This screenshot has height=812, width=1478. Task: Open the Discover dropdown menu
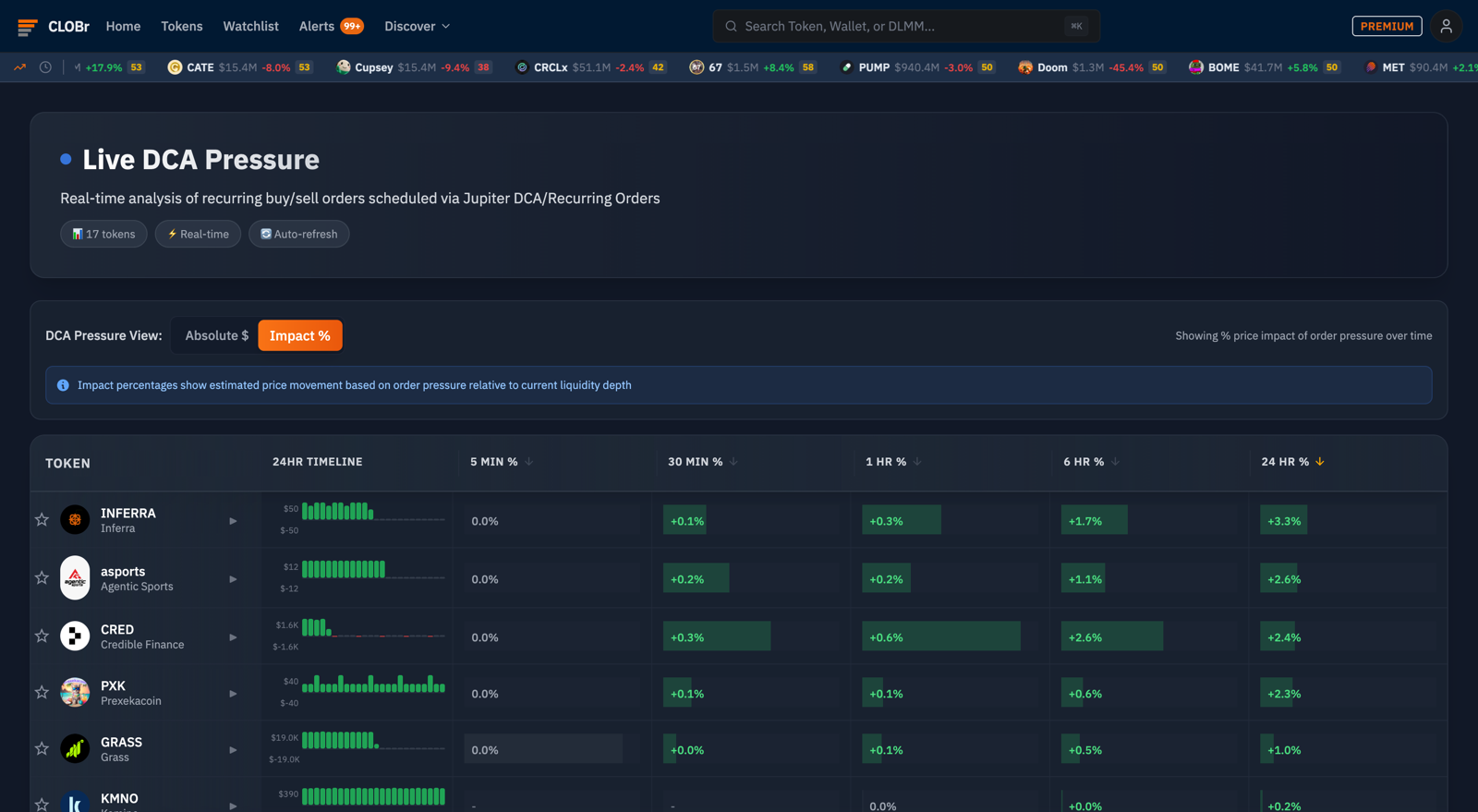[417, 26]
